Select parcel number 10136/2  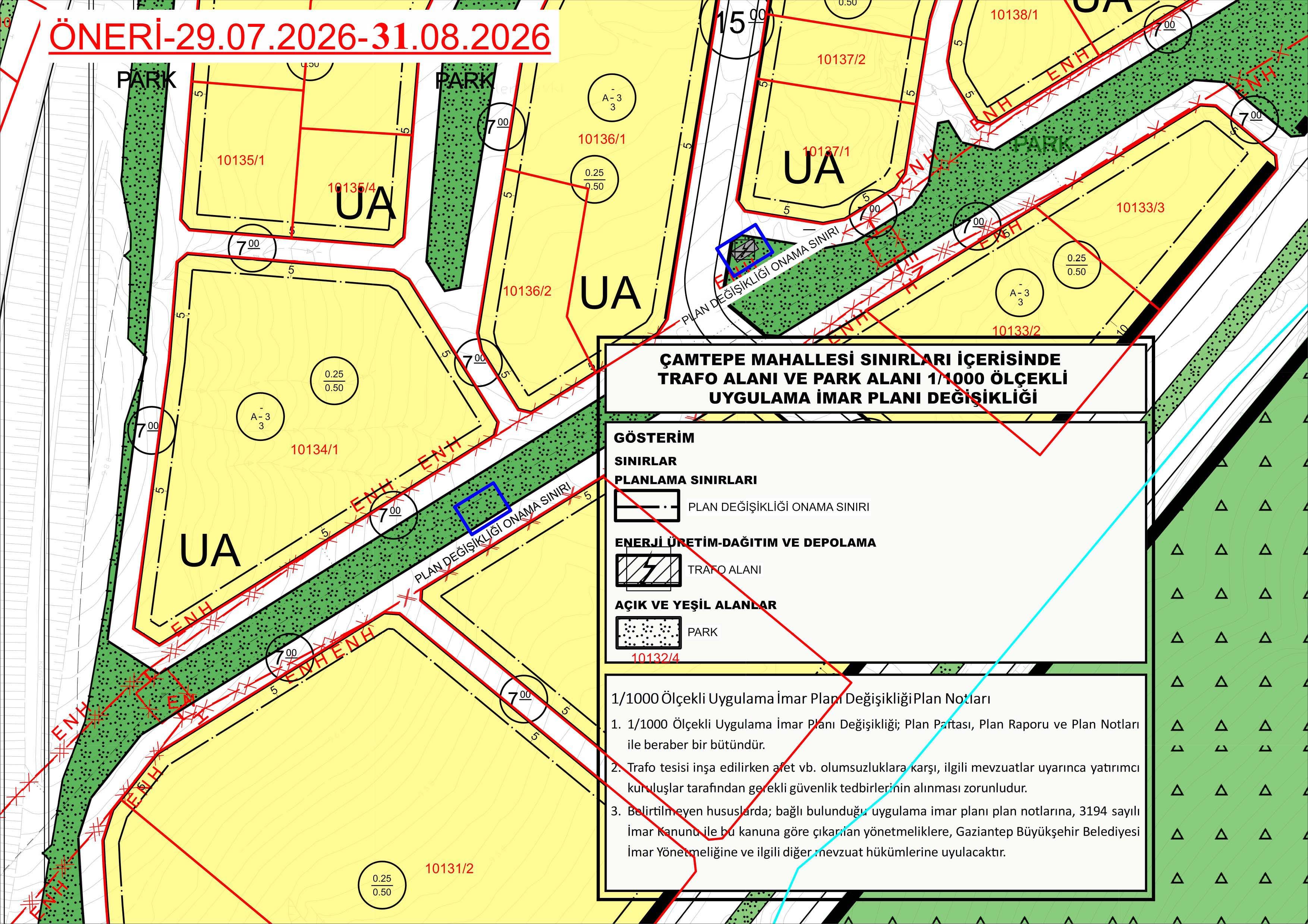pos(527,291)
